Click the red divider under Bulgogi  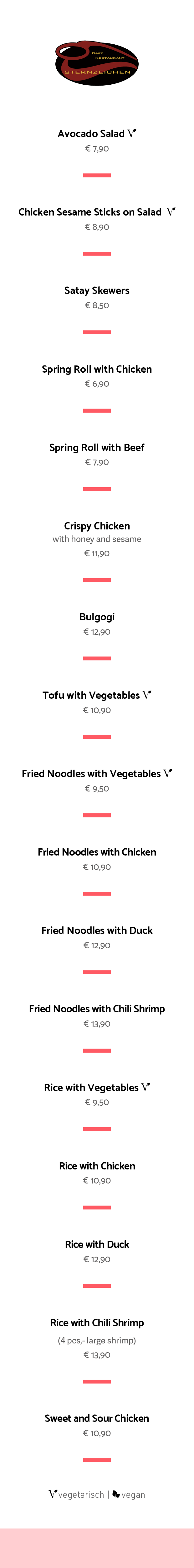point(97,658)
